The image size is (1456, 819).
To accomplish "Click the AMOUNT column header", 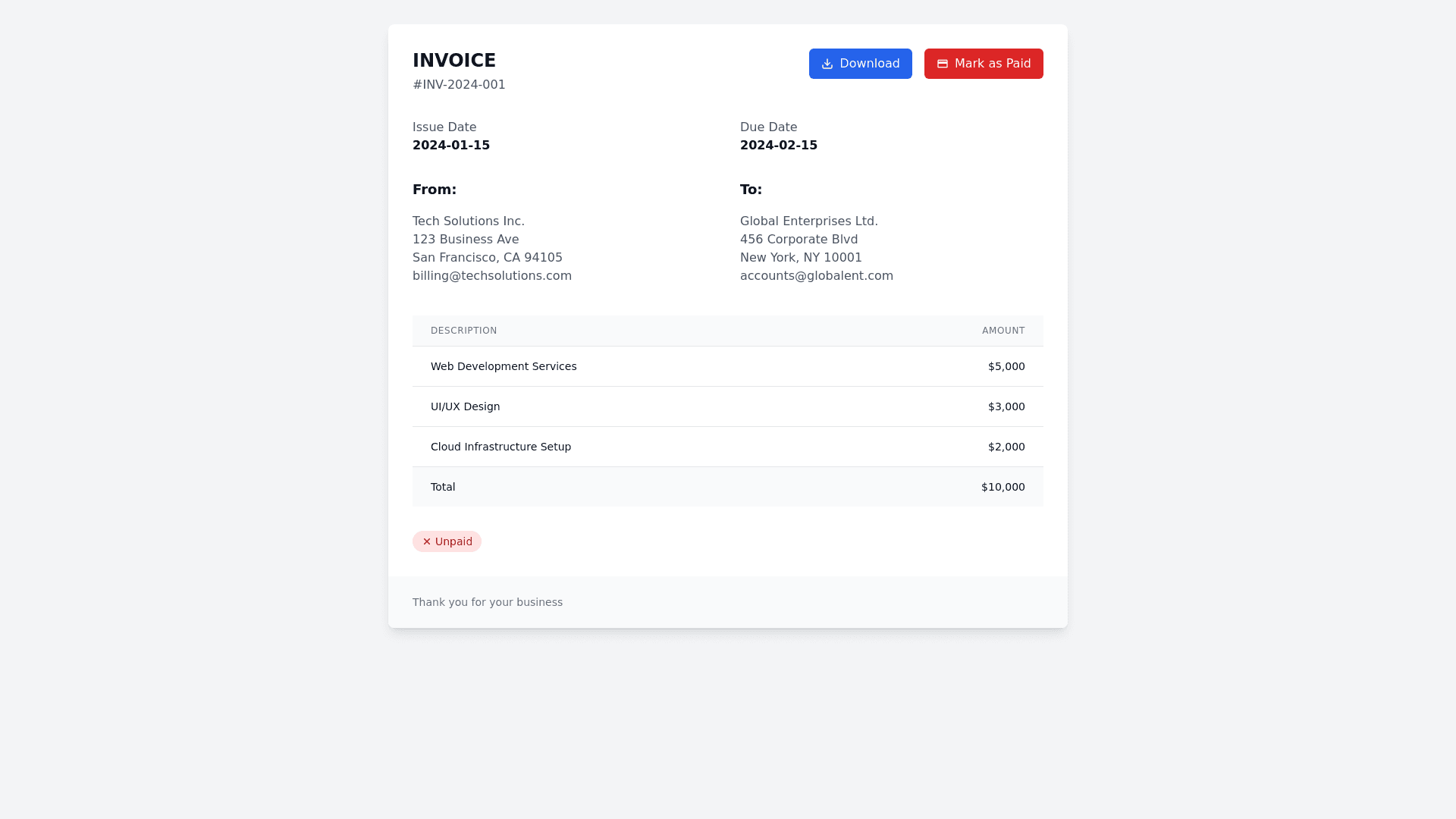I will click(x=1003, y=331).
